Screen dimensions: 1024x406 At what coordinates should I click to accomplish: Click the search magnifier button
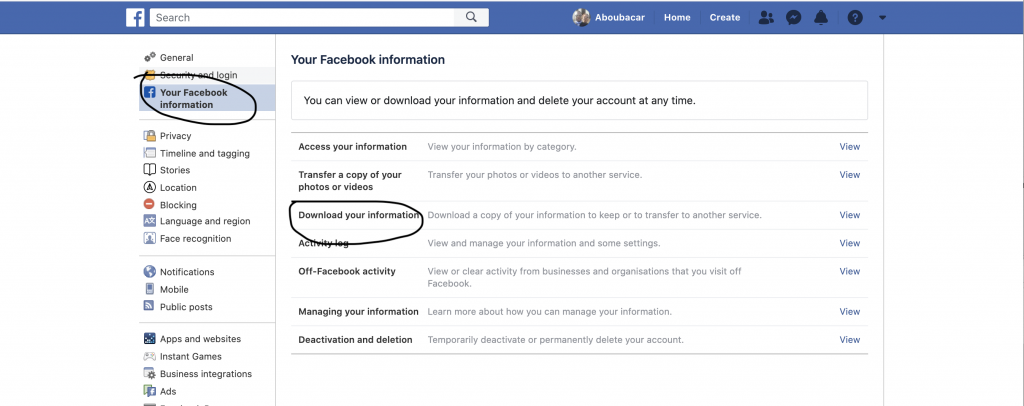coord(472,18)
